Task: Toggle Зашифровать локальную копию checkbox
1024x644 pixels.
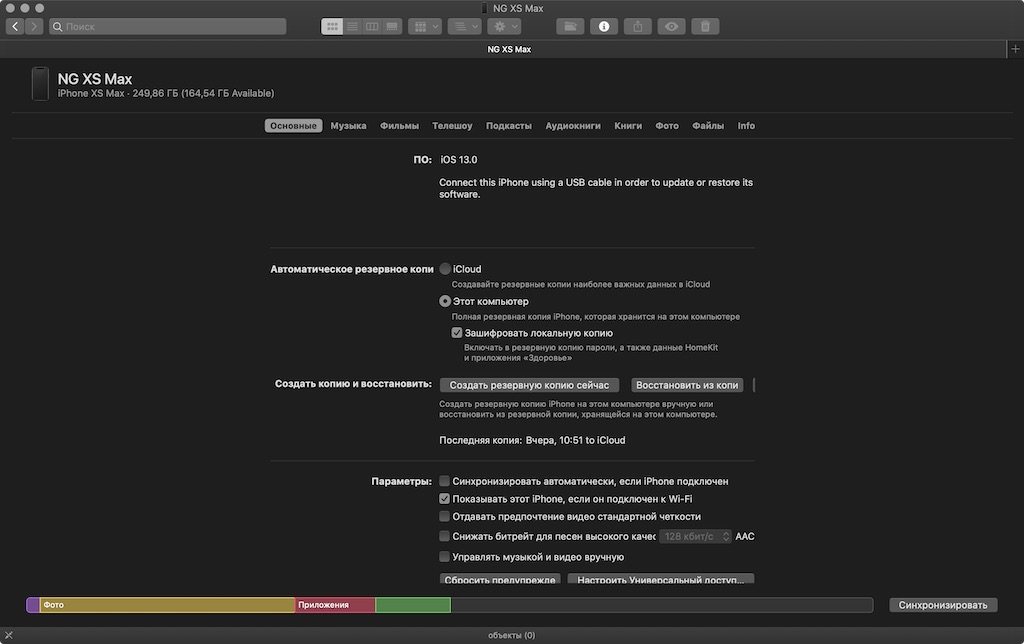Action: (456, 333)
